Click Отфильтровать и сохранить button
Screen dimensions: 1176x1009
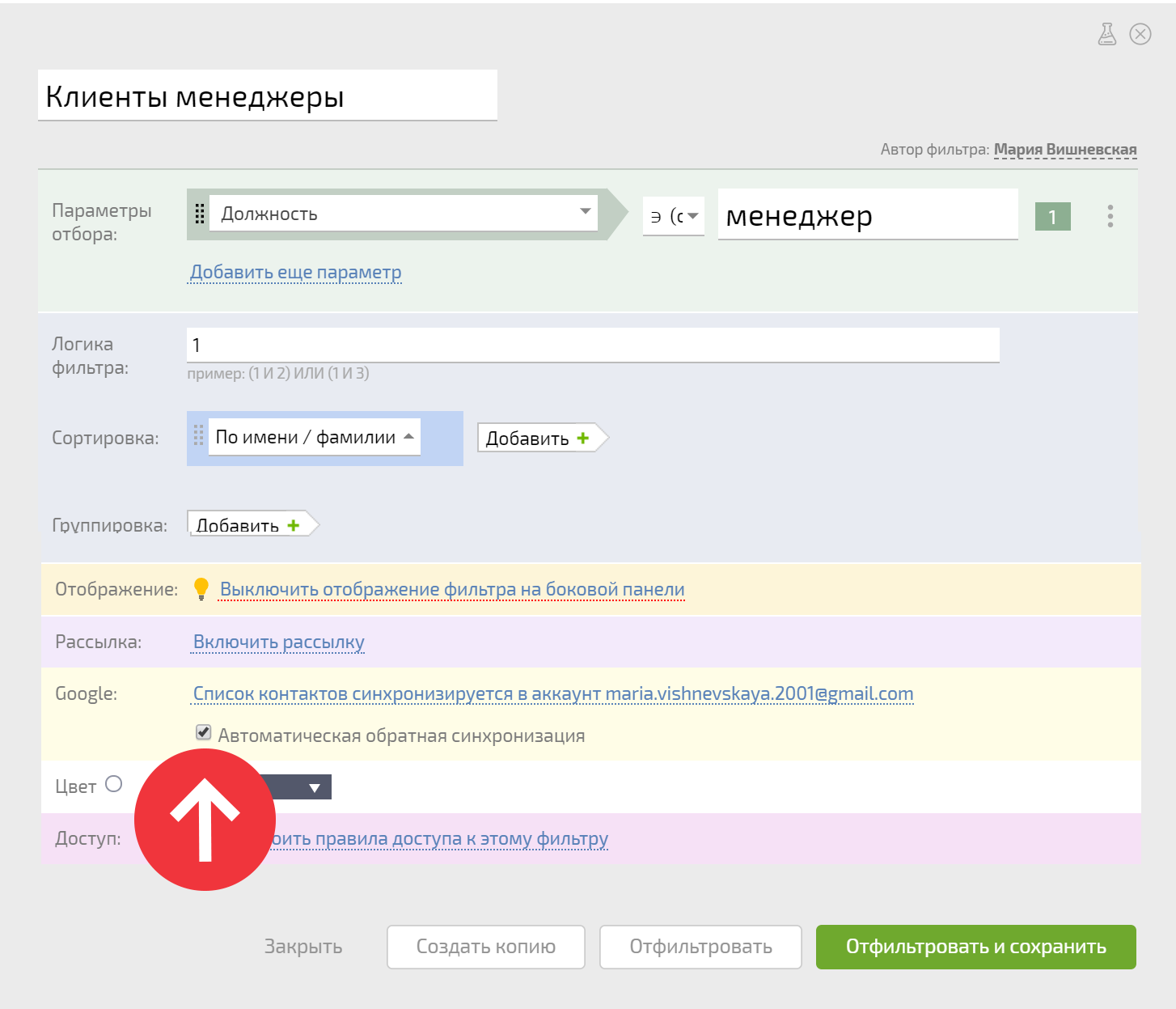coord(976,947)
